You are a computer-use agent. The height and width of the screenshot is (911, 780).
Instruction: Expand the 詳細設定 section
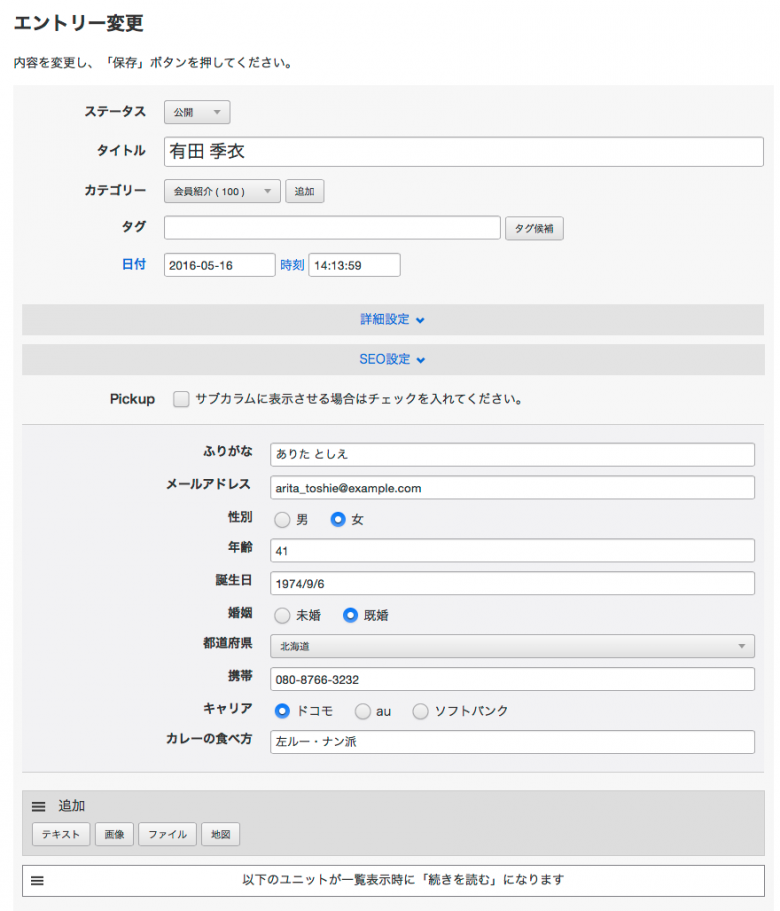coord(389,319)
